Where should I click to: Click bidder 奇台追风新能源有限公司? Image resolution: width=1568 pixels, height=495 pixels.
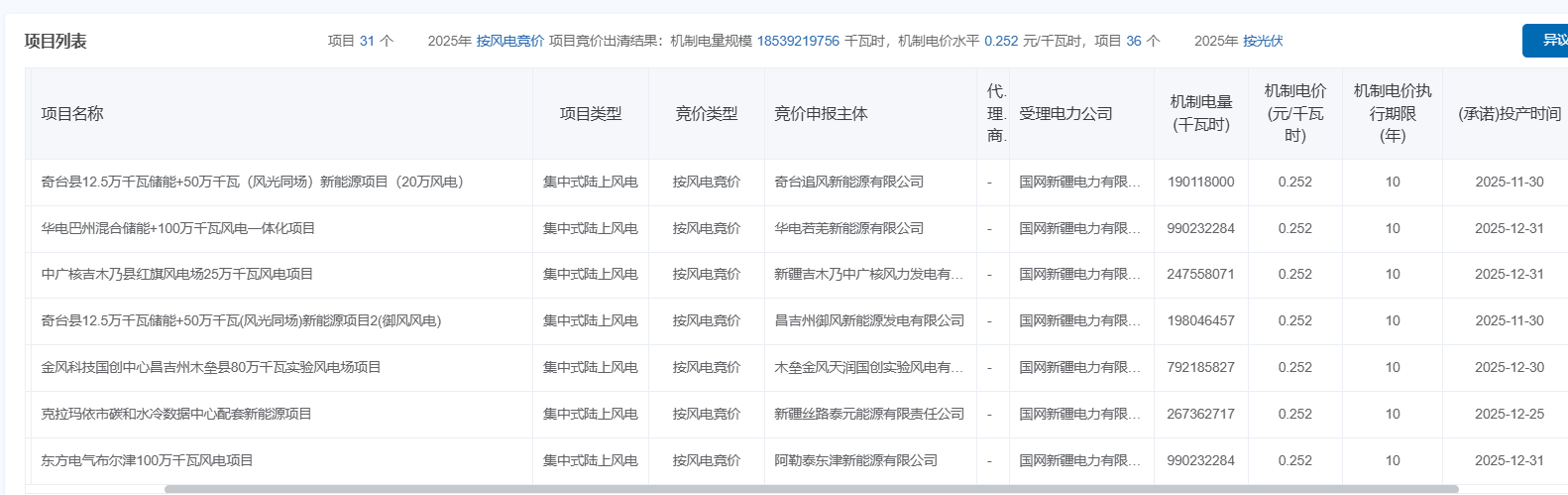click(x=848, y=182)
